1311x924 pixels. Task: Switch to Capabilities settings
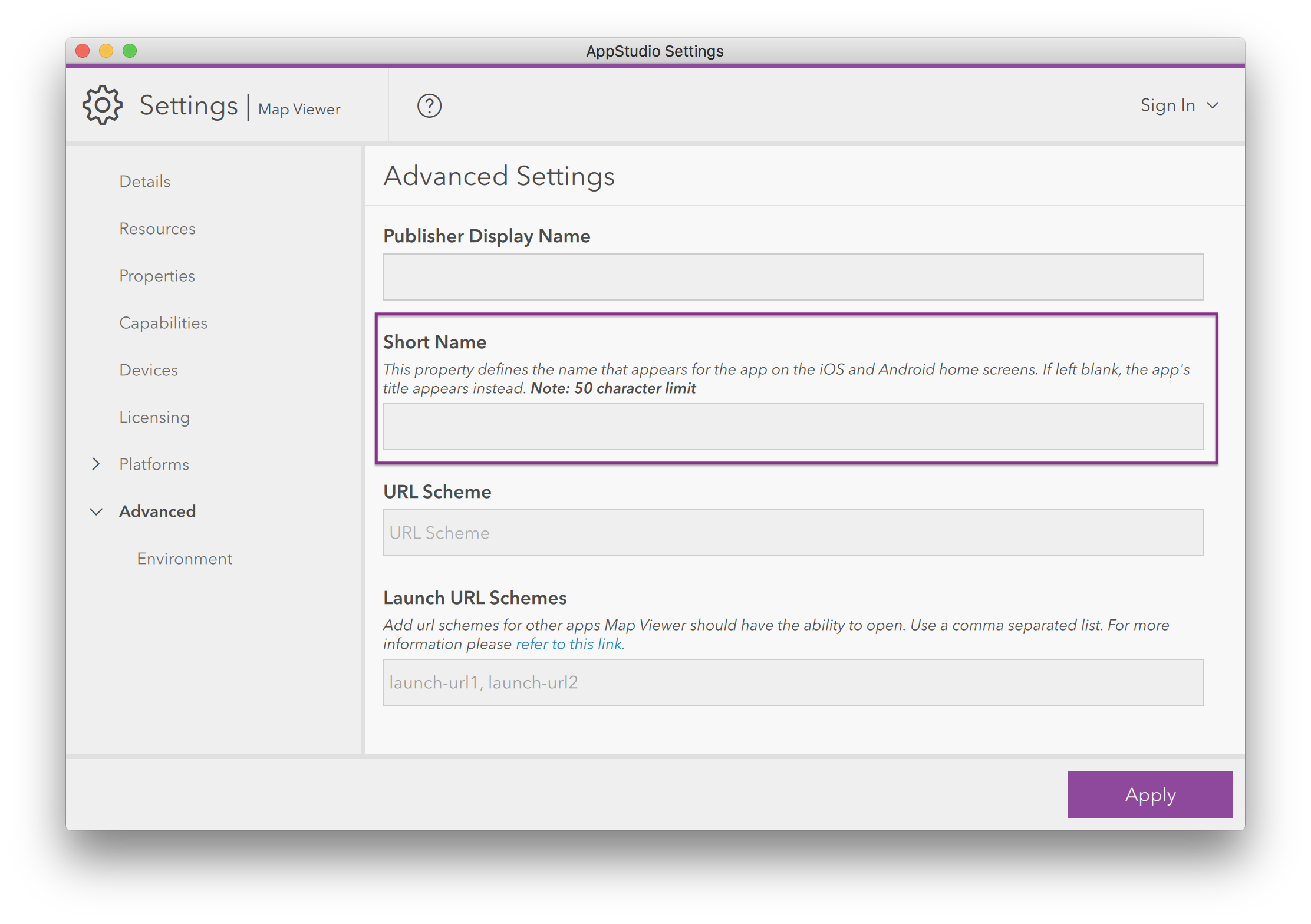click(163, 323)
